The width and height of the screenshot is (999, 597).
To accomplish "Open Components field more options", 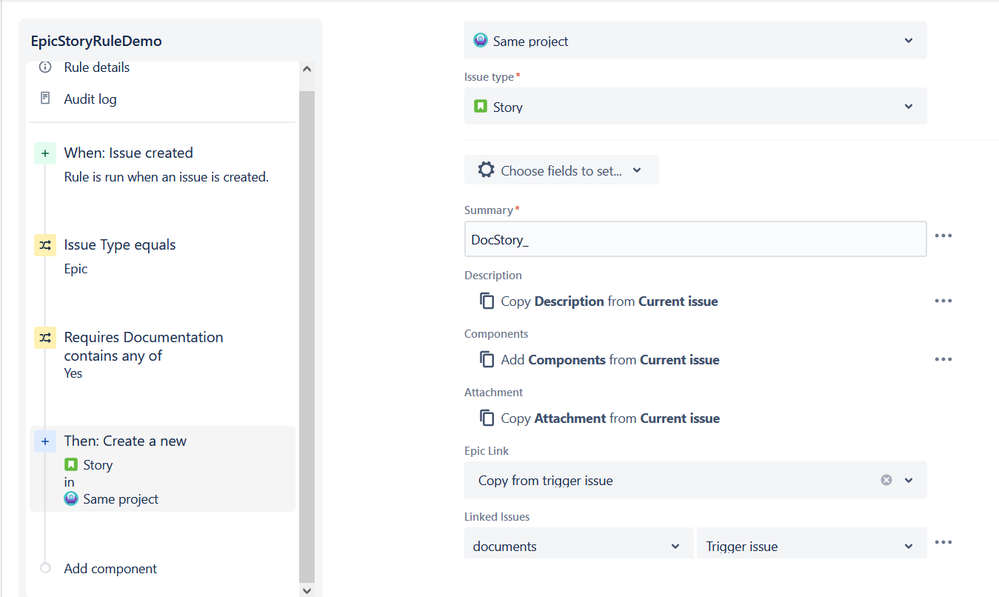I will 943,359.
